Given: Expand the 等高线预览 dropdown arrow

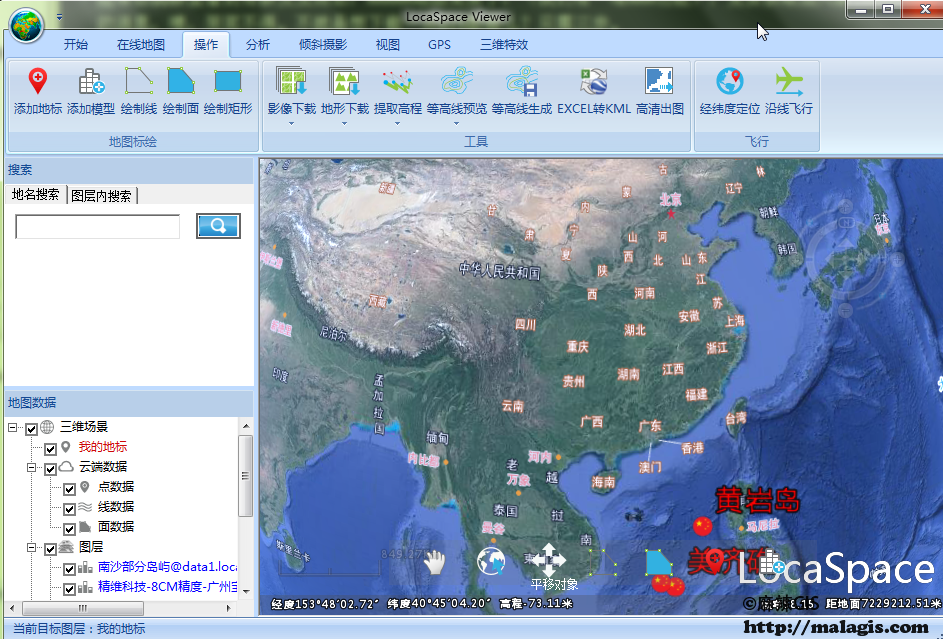Looking at the screenshot, I should click(x=456, y=123).
